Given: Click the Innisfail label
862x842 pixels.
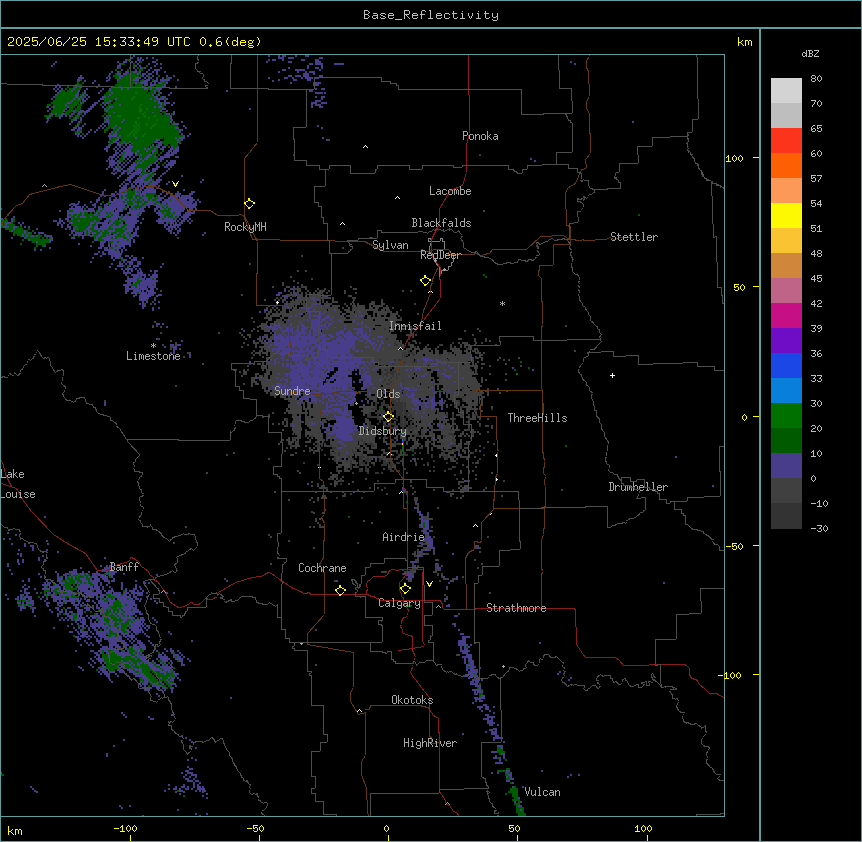Looking at the screenshot, I should click(x=415, y=326).
